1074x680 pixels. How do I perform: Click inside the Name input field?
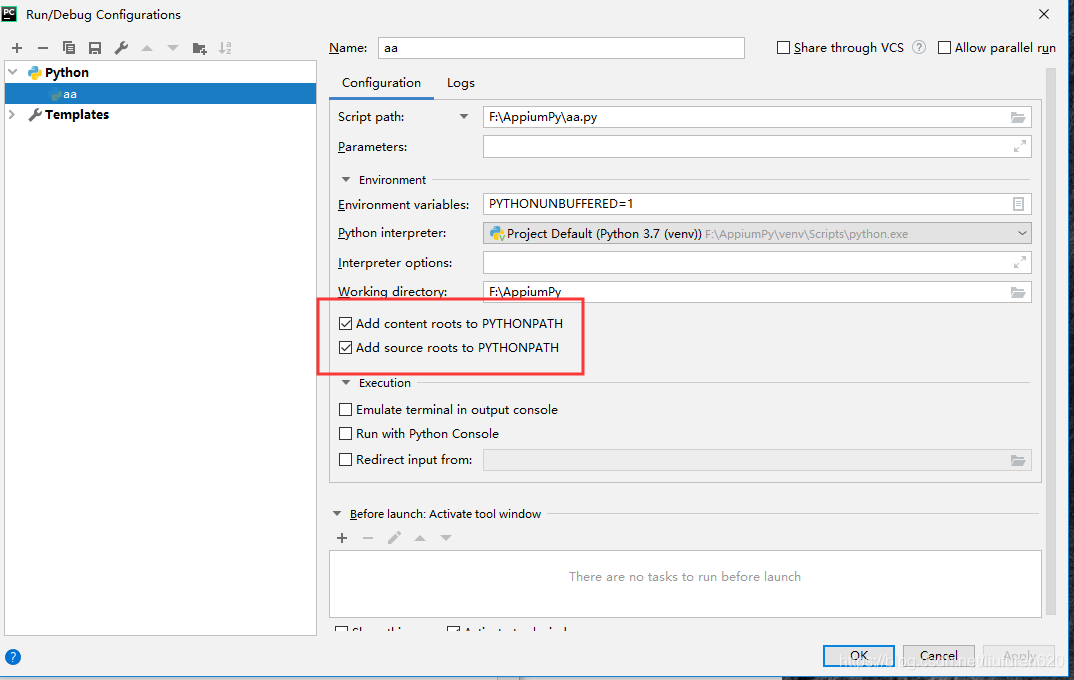pyautogui.click(x=560, y=47)
